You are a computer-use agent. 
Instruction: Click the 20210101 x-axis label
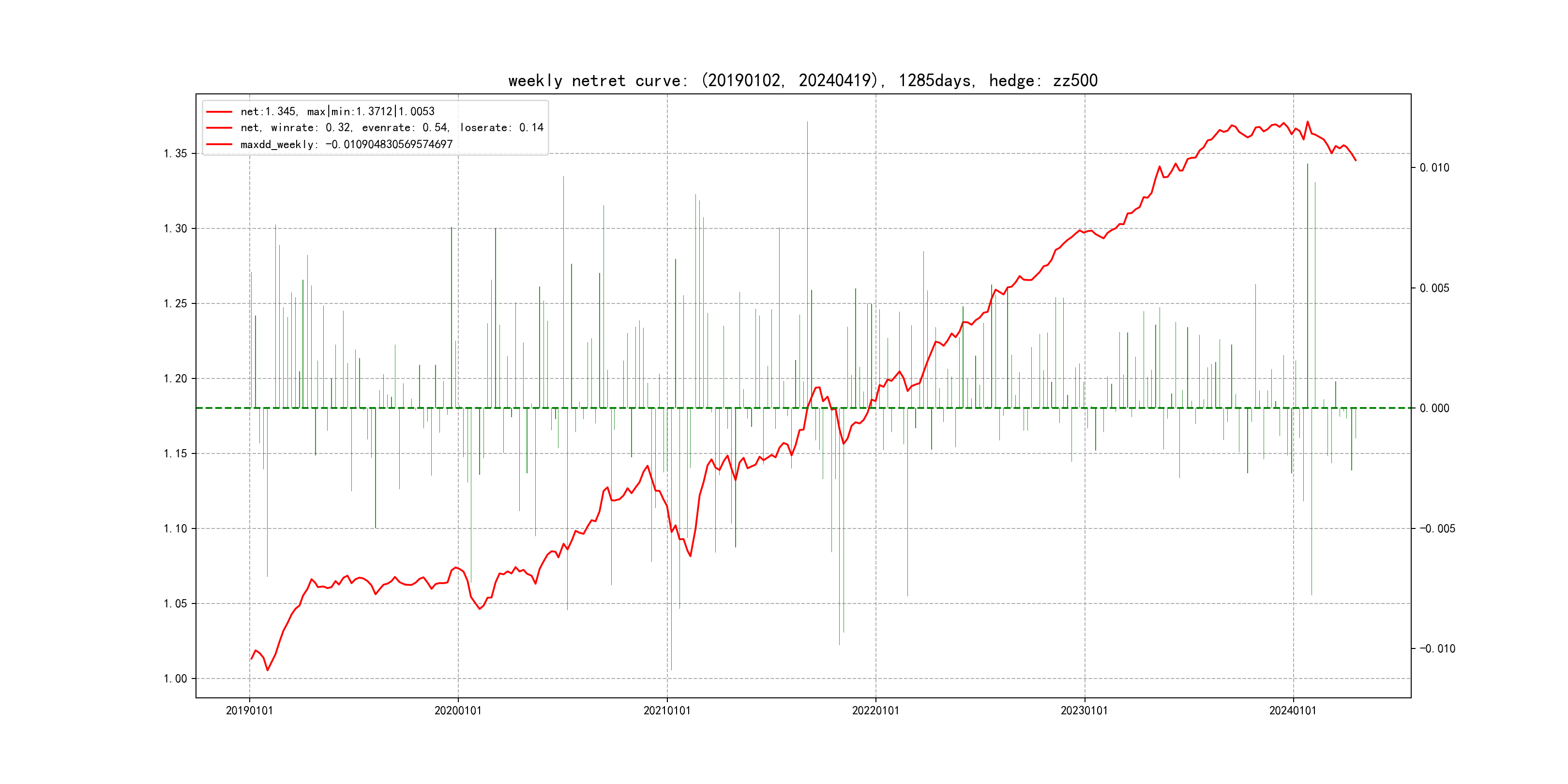click(x=666, y=710)
